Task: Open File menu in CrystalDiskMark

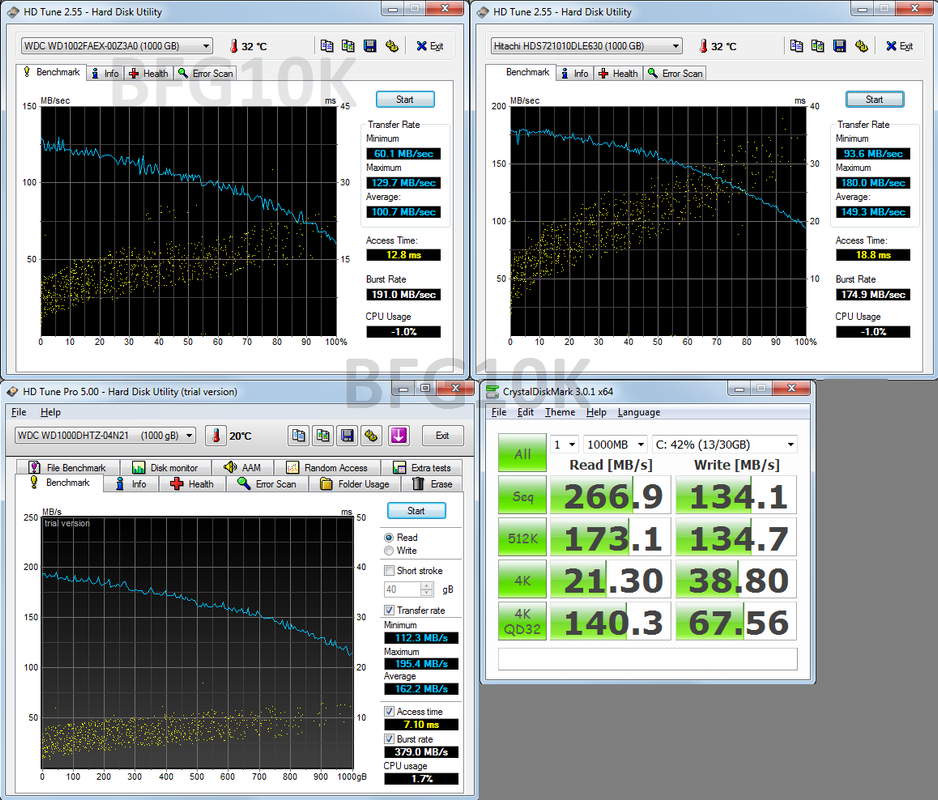Action: point(499,412)
